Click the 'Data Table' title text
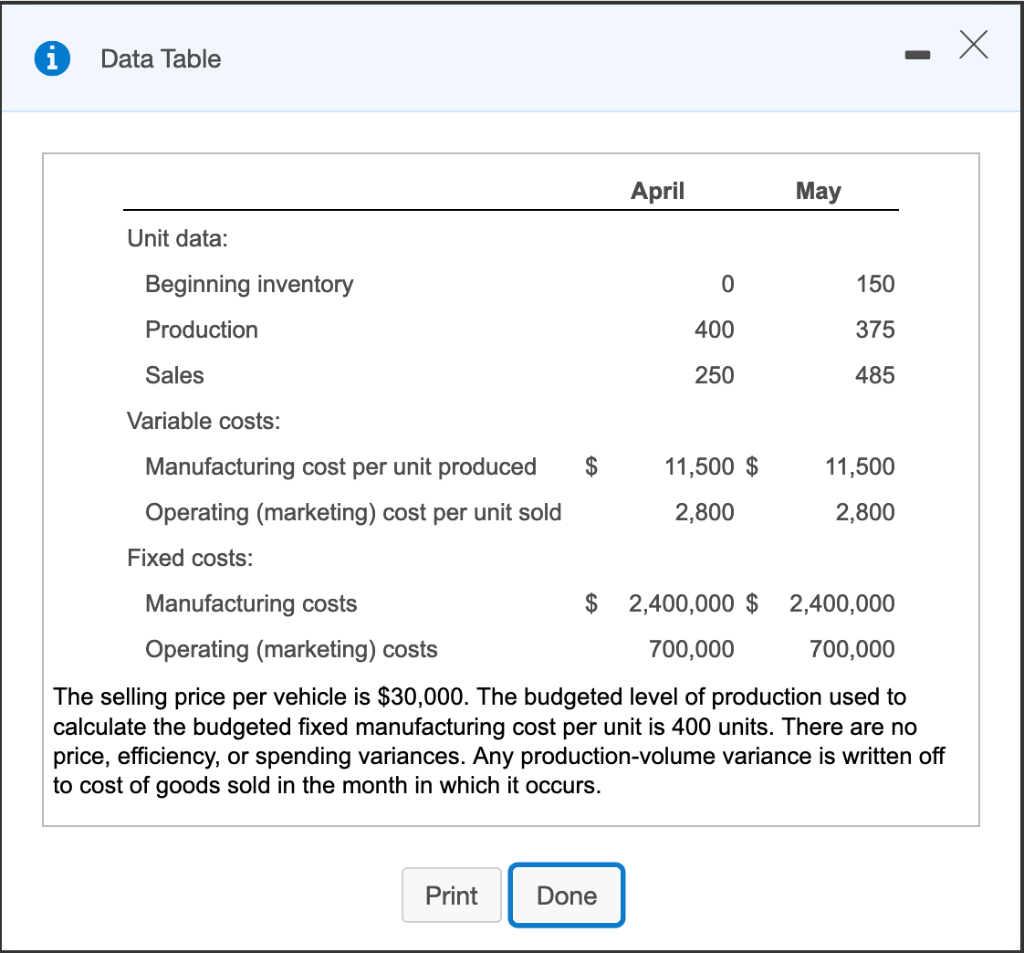Image resolution: width=1024 pixels, height=953 pixels. 161,59
